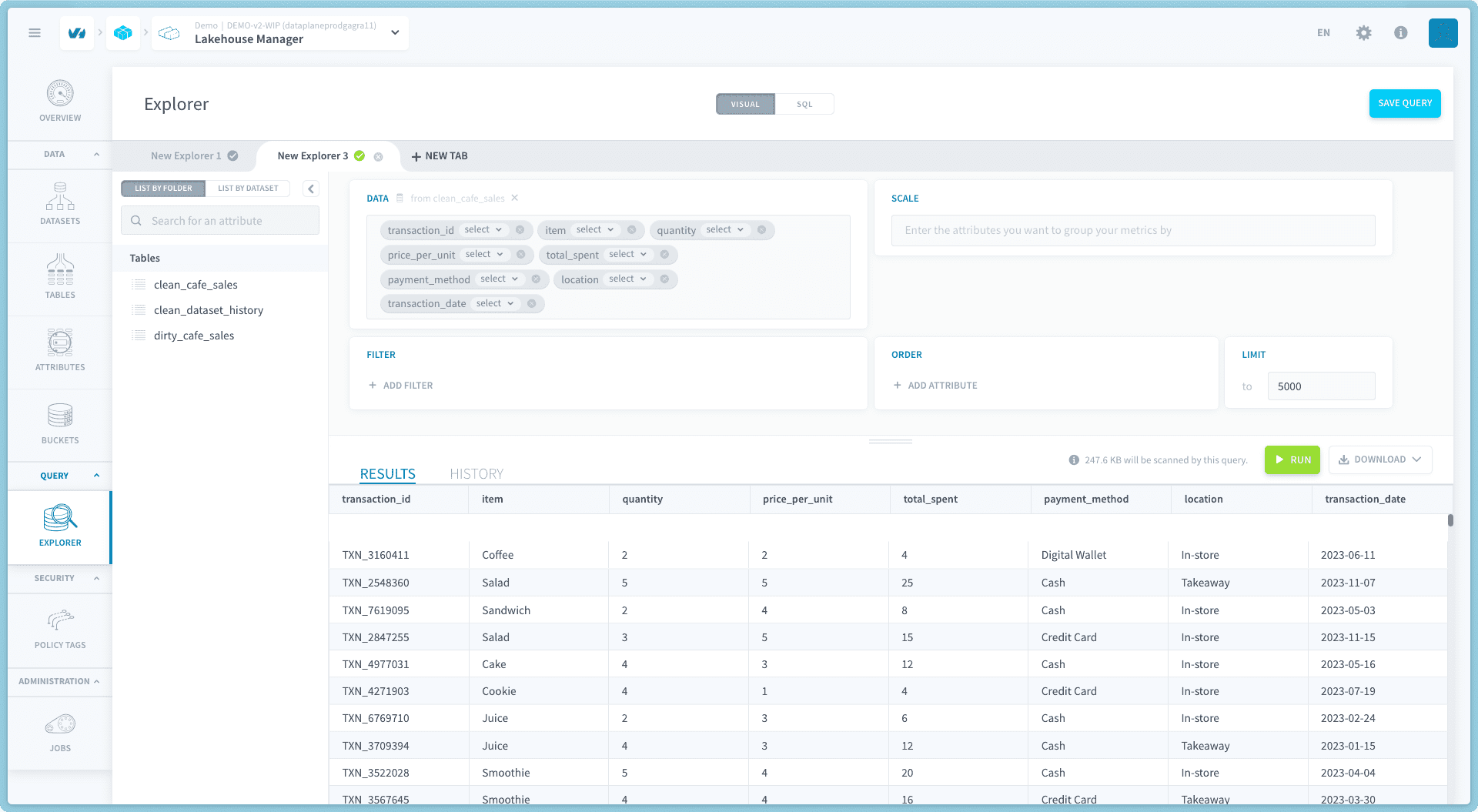
Task: Open Tables in sidebar
Action: [60, 277]
